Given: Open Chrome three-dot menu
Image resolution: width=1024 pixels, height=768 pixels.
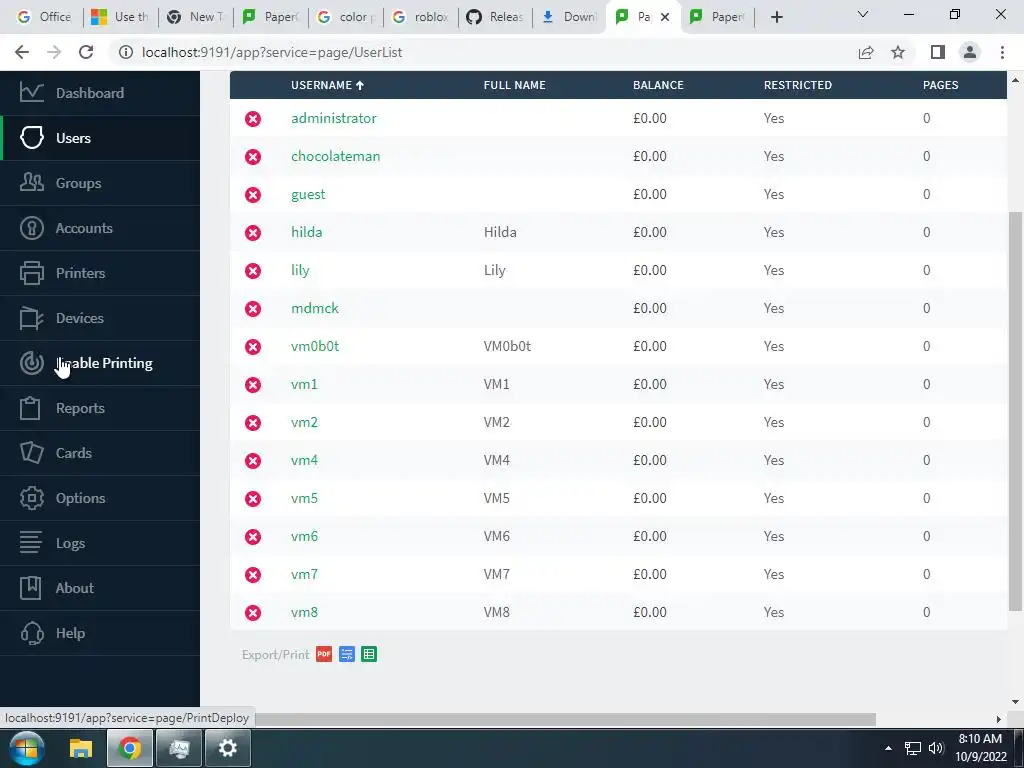Looking at the screenshot, I should [1002, 52].
